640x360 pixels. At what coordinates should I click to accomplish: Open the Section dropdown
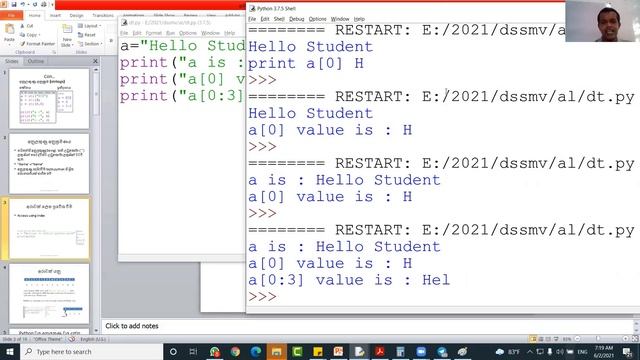point(90,44)
